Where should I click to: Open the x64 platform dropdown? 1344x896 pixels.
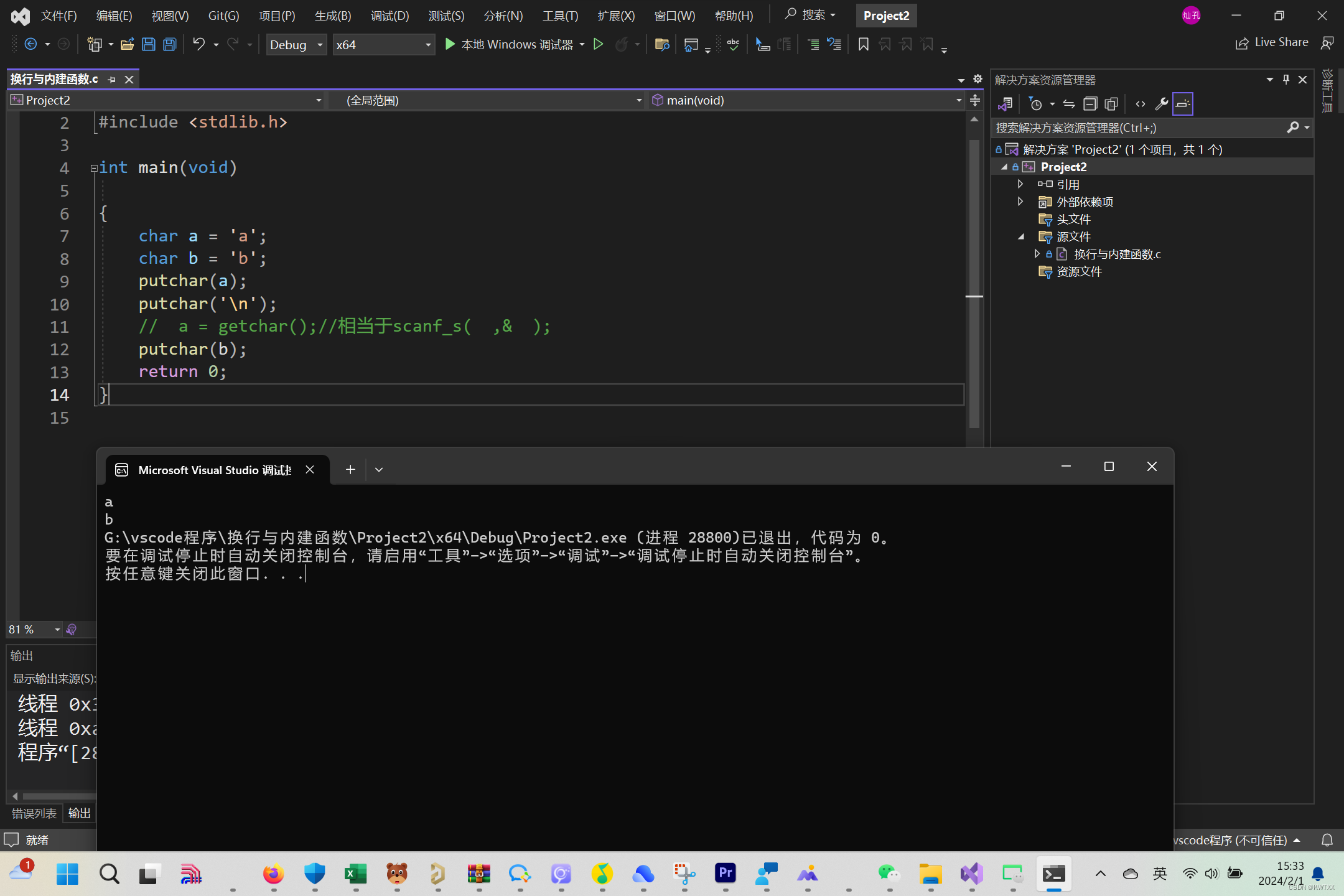(x=383, y=45)
